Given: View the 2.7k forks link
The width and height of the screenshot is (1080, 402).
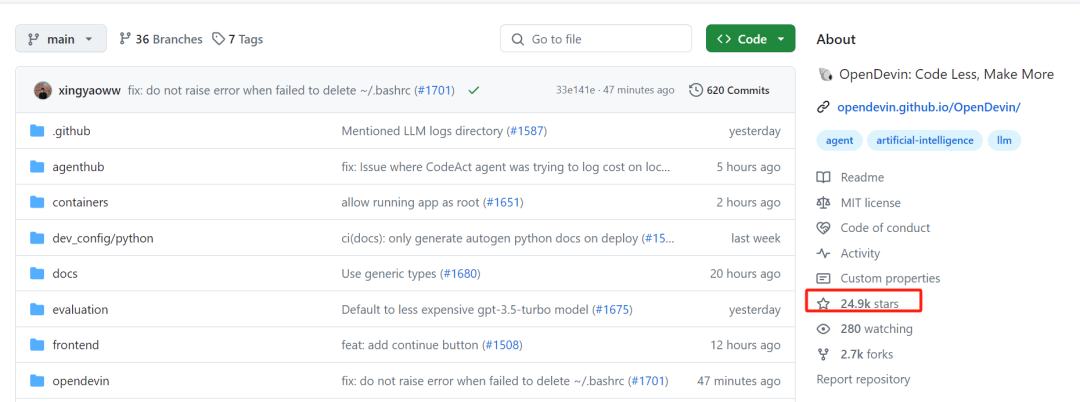Looking at the screenshot, I should [866, 355].
